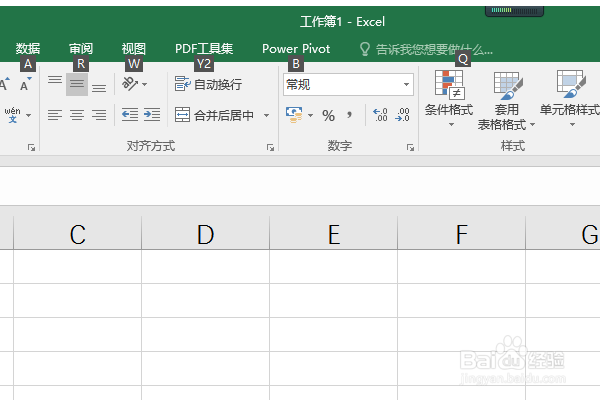Open the Power Pivot tab

(296, 49)
